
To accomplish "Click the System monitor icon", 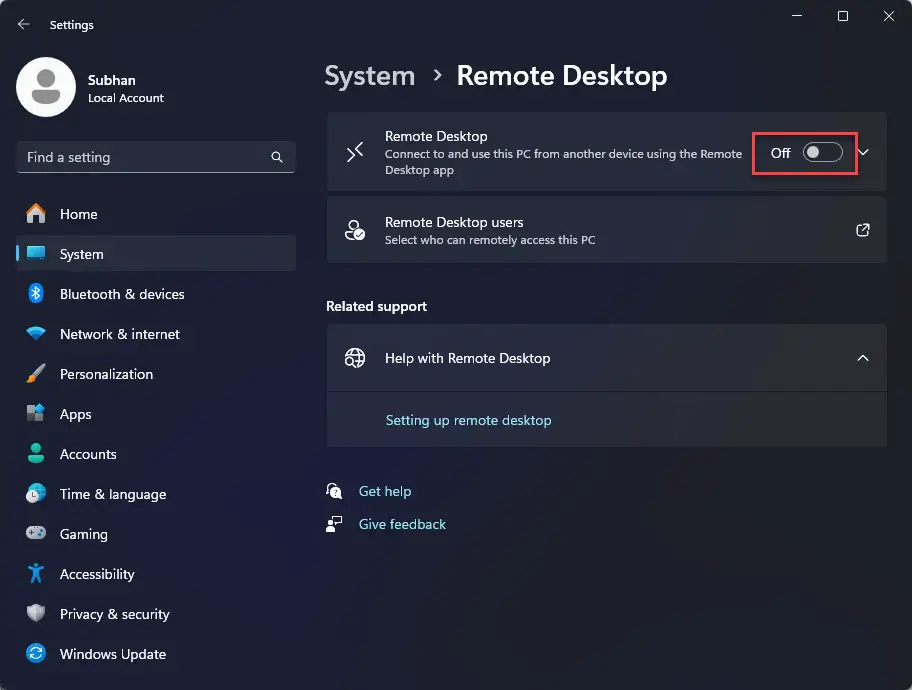I will (36, 253).
